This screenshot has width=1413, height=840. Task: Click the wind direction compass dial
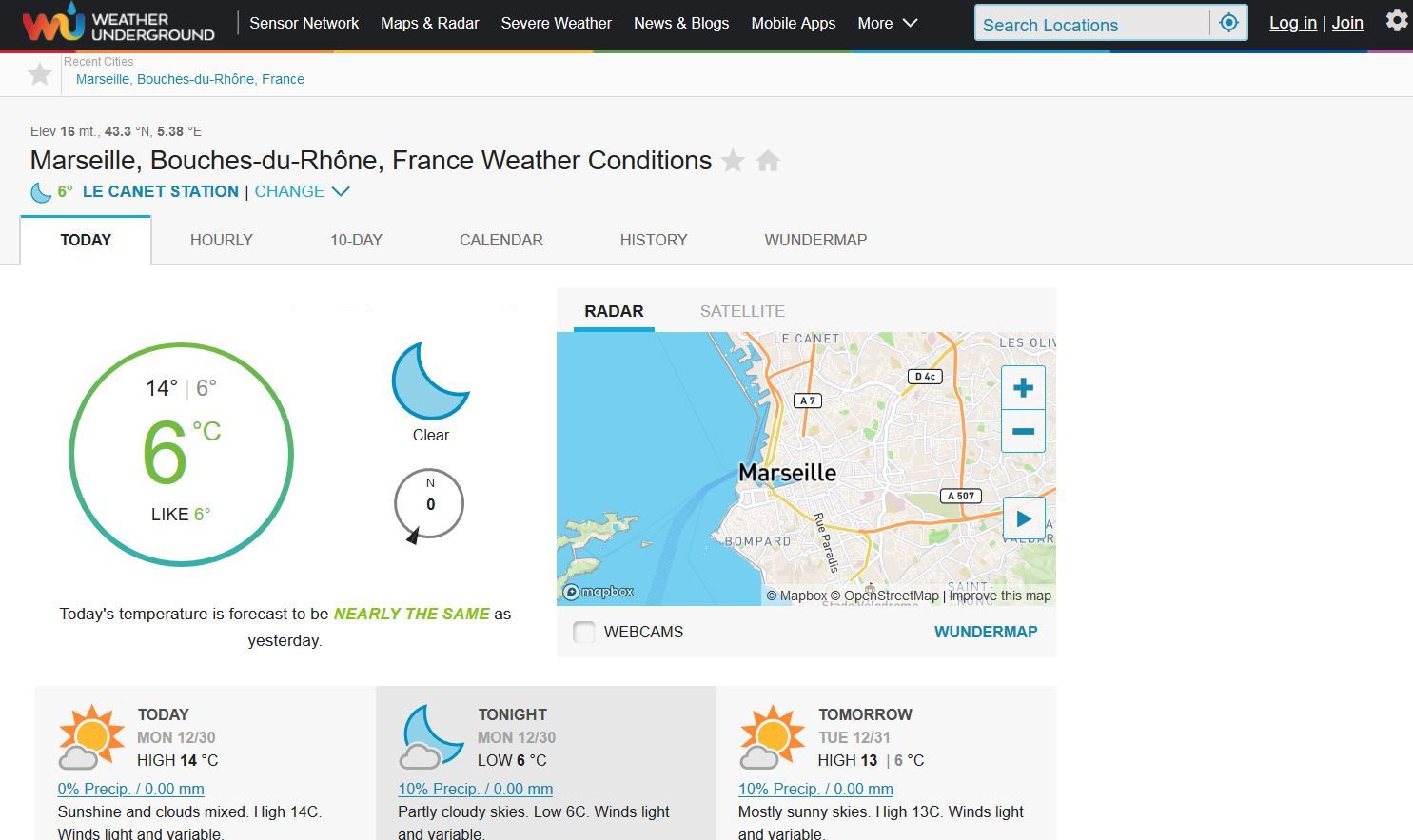tap(429, 504)
